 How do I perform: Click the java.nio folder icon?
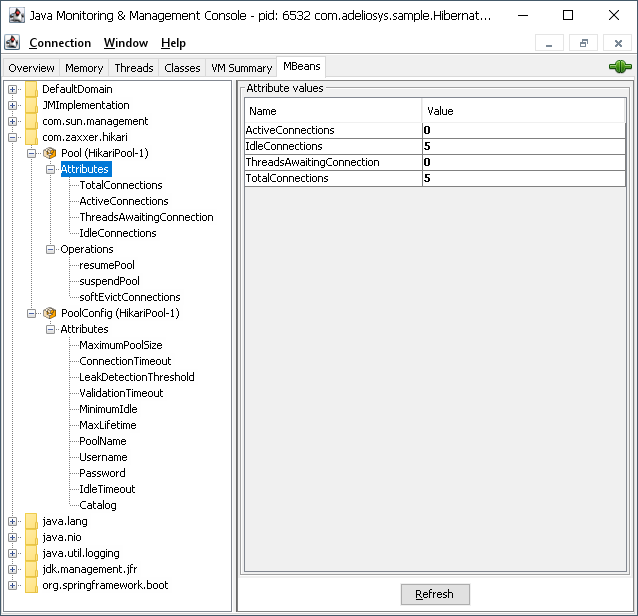click(x=31, y=537)
